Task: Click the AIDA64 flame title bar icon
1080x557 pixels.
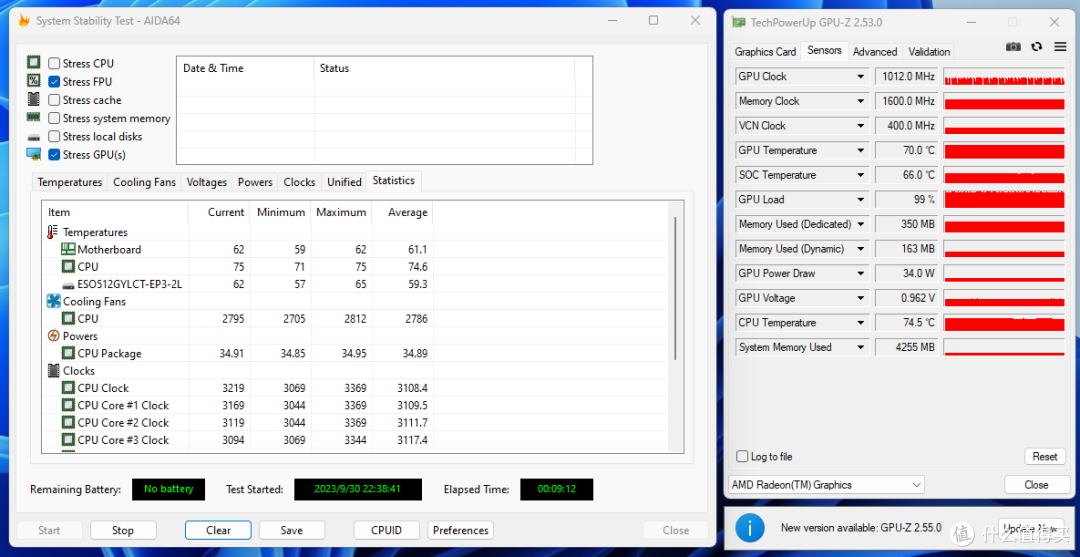Action: pos(23,21)
